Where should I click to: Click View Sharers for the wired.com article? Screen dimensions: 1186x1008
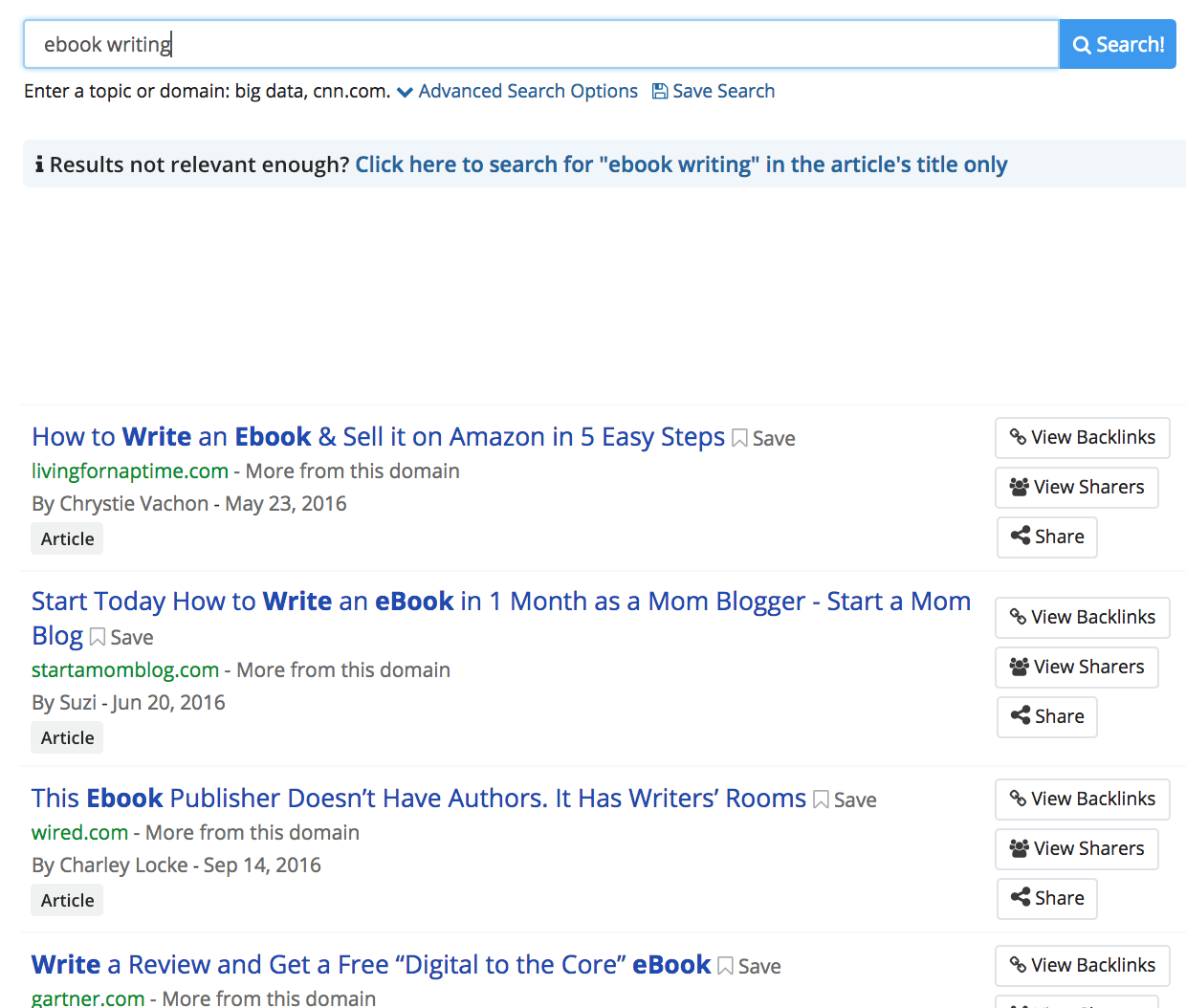click(x=1077, y=848)
